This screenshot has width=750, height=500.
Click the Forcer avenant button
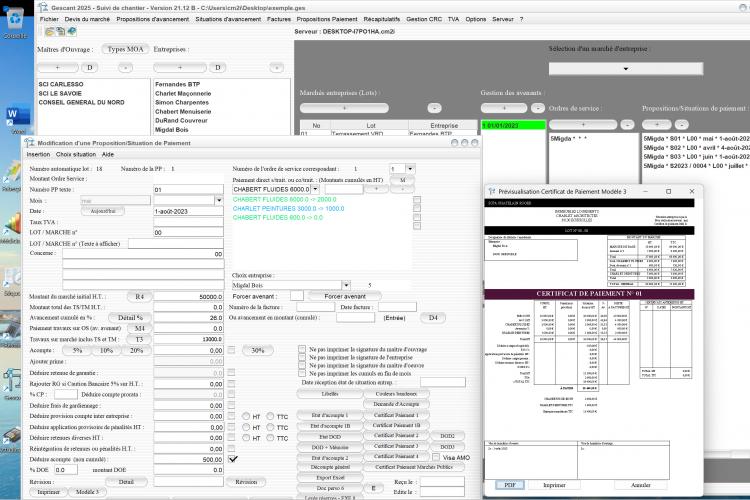tap(345, 296)
